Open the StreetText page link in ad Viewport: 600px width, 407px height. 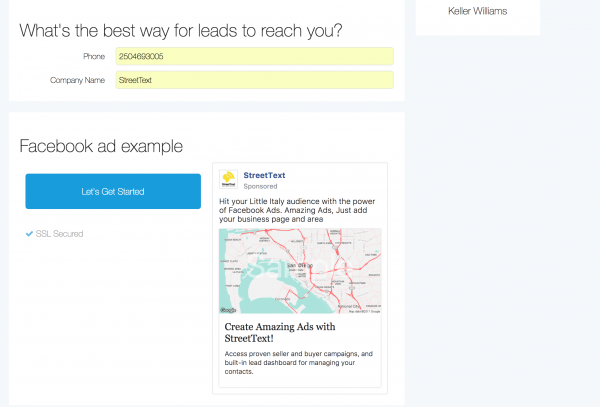pos(264,175)
